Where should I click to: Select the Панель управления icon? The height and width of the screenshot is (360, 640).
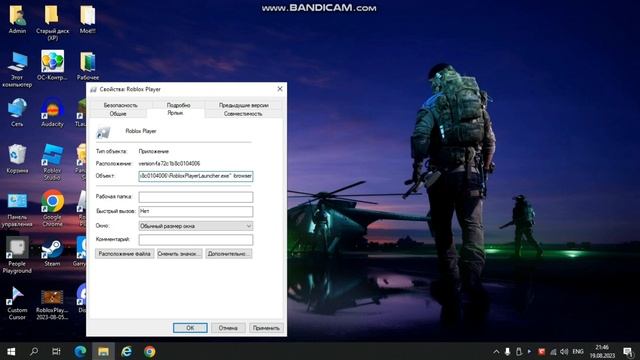pos(17,209)
